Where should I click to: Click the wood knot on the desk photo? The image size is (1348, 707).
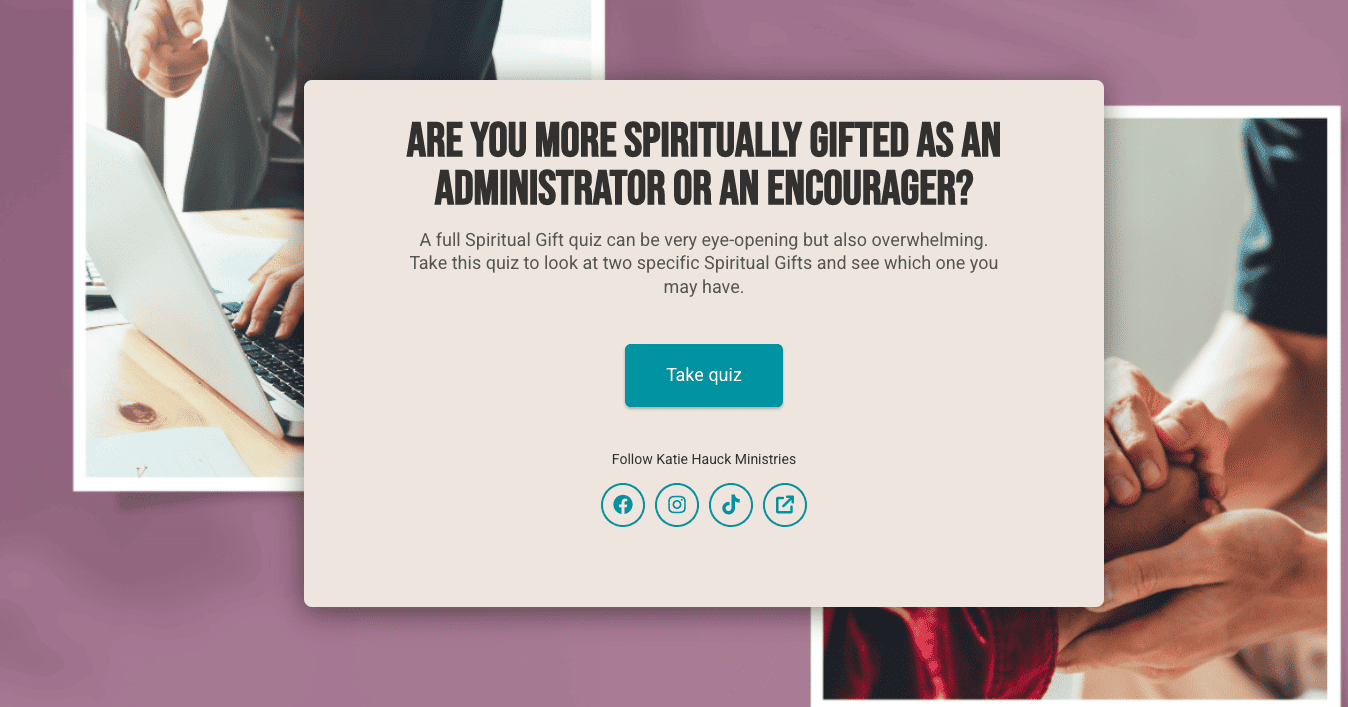(138, 412)
